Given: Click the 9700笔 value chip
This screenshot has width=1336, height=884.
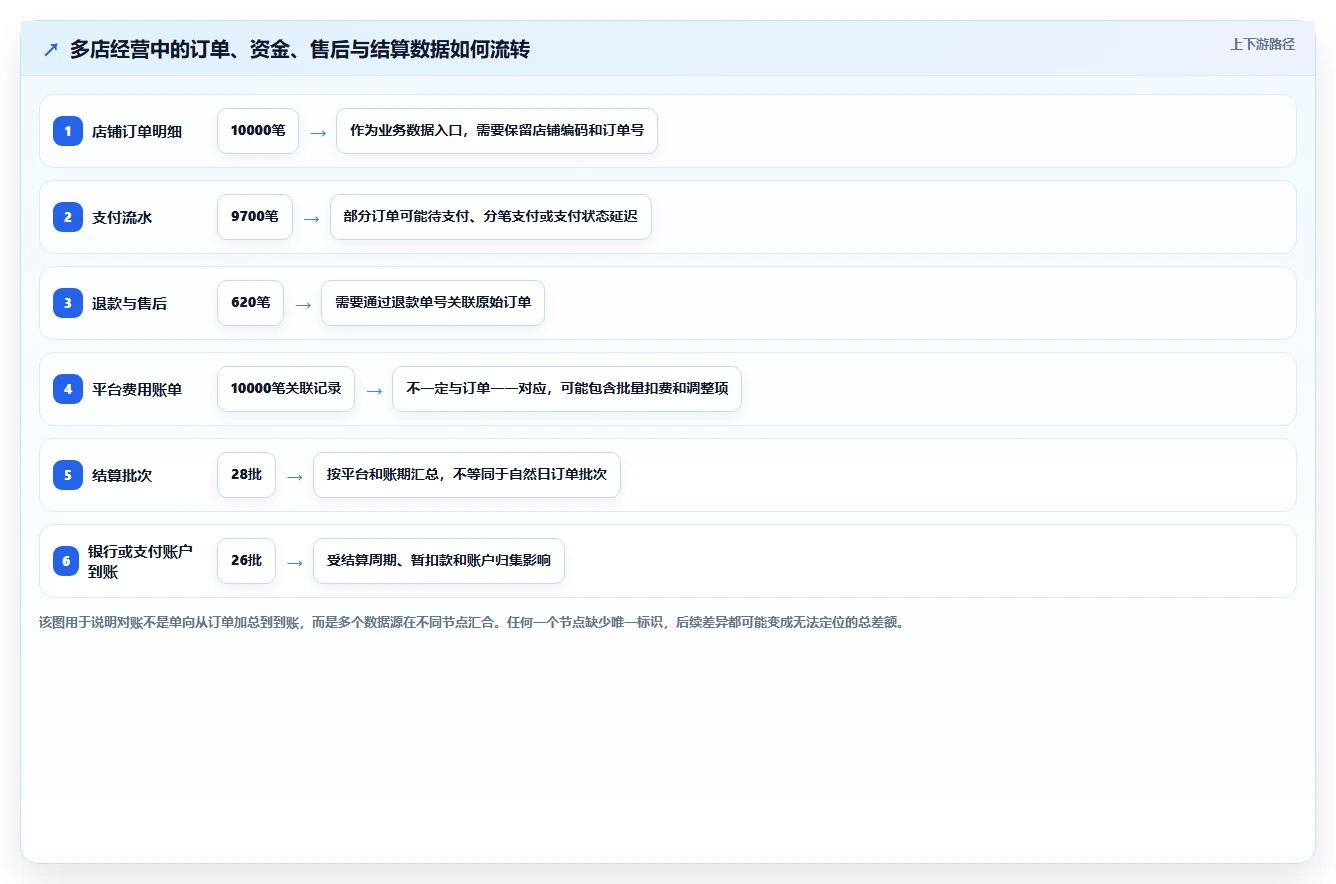Looking at the screenshot, I should 255,217.
